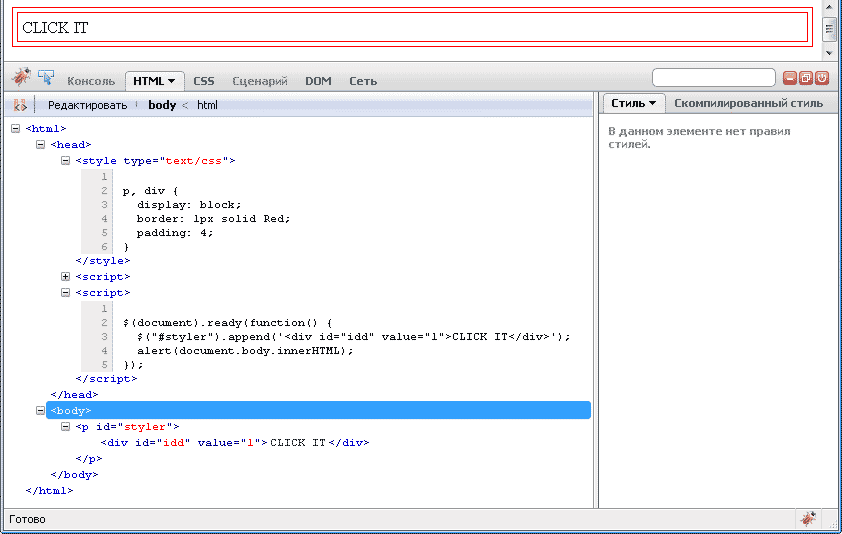Select the highlighted <body> row

(318, 410)
